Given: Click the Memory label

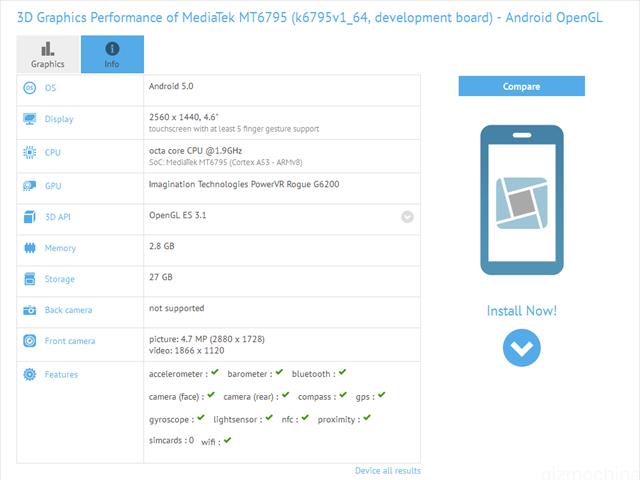Looking at the screenshot, I should 60,248.
